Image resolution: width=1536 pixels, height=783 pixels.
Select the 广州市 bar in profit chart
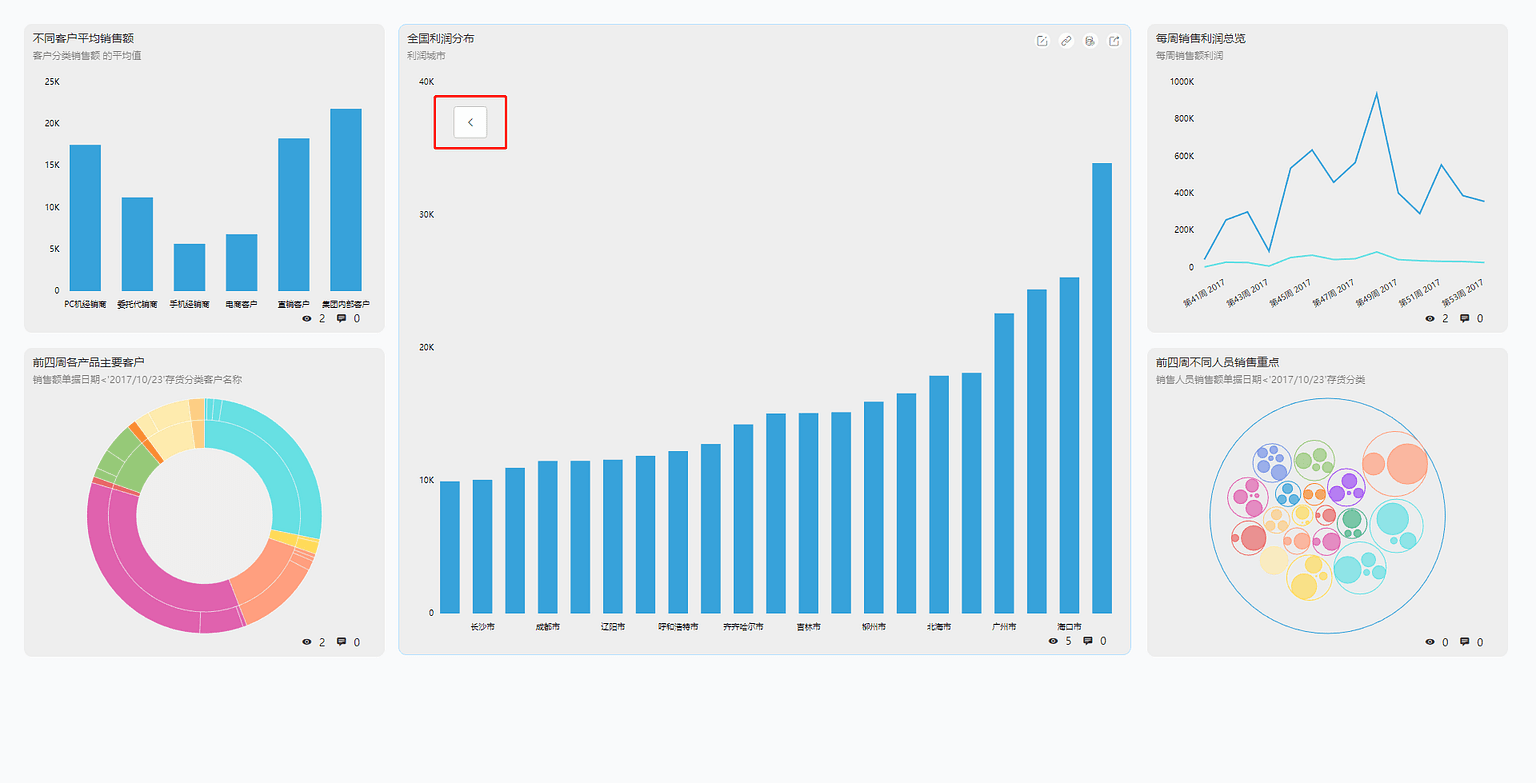[x=1004, y=463]
